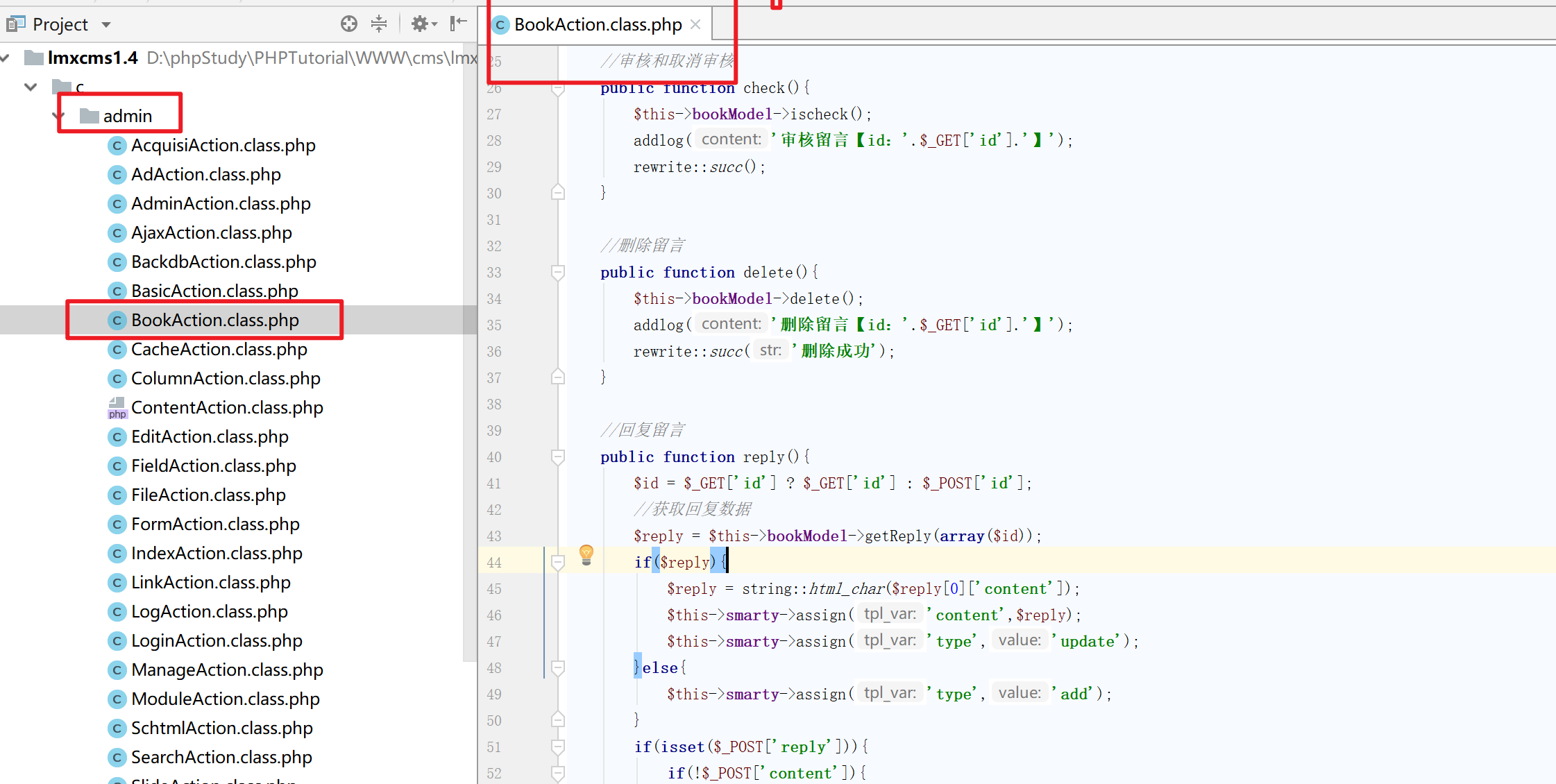Click the scroll-from-source target icon

[349, 24]
